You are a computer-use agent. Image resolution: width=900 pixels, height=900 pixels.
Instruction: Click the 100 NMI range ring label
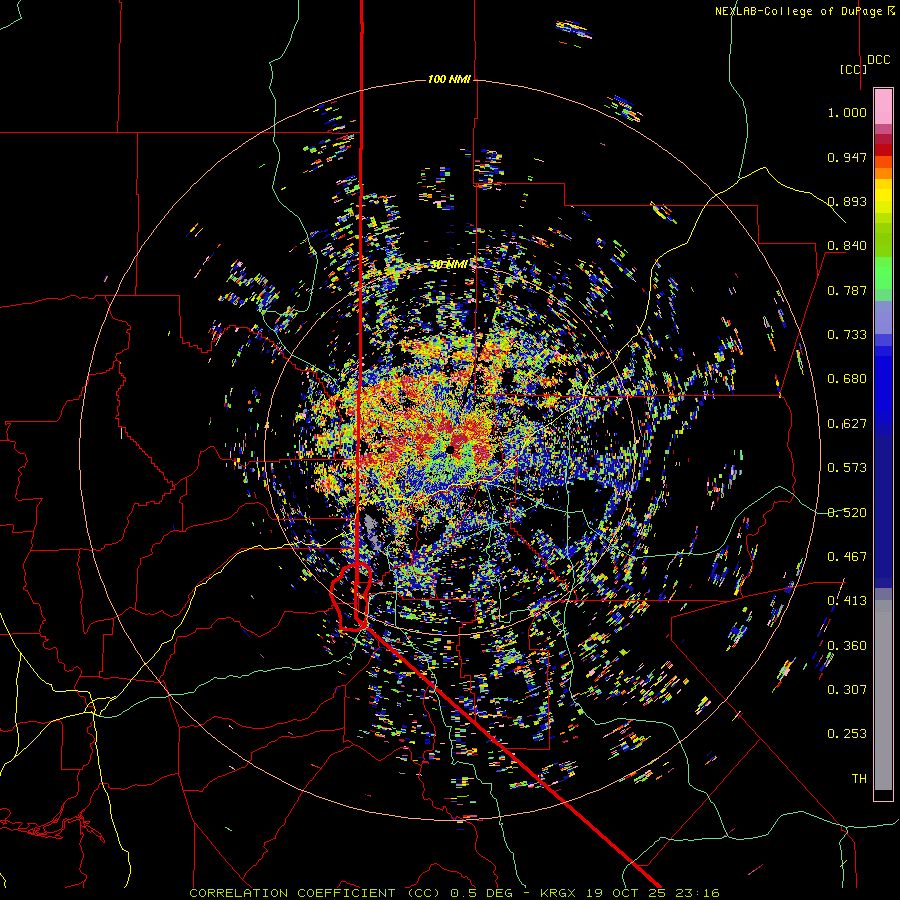point(449,79)
